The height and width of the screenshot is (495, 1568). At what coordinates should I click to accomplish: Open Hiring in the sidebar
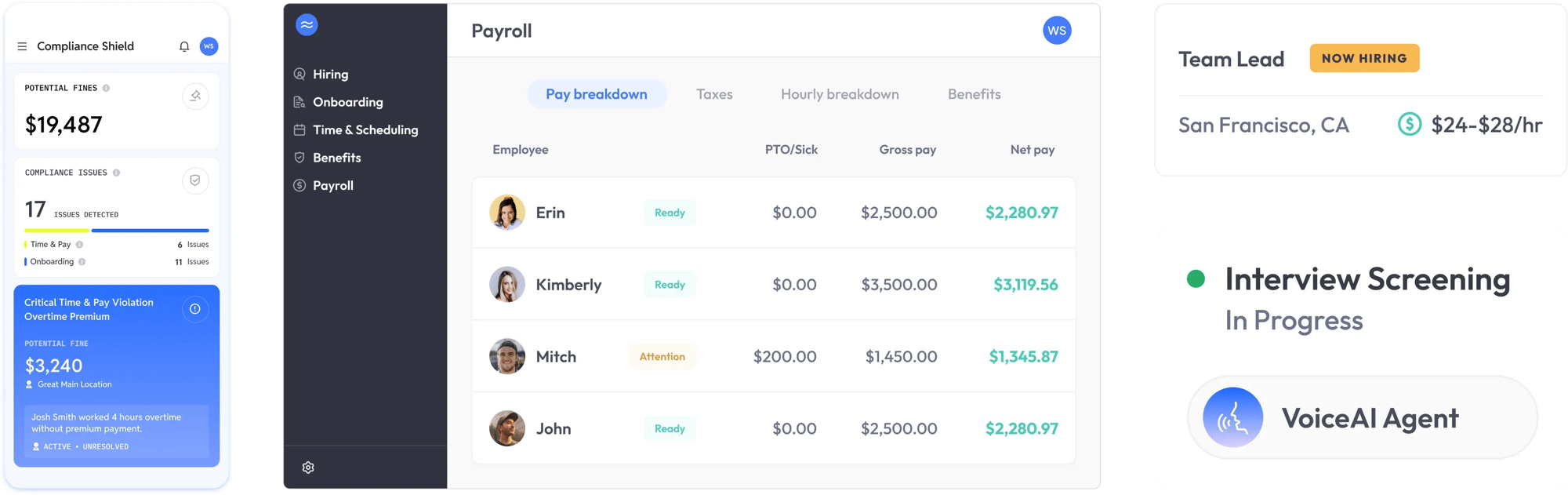pos(330,75)
